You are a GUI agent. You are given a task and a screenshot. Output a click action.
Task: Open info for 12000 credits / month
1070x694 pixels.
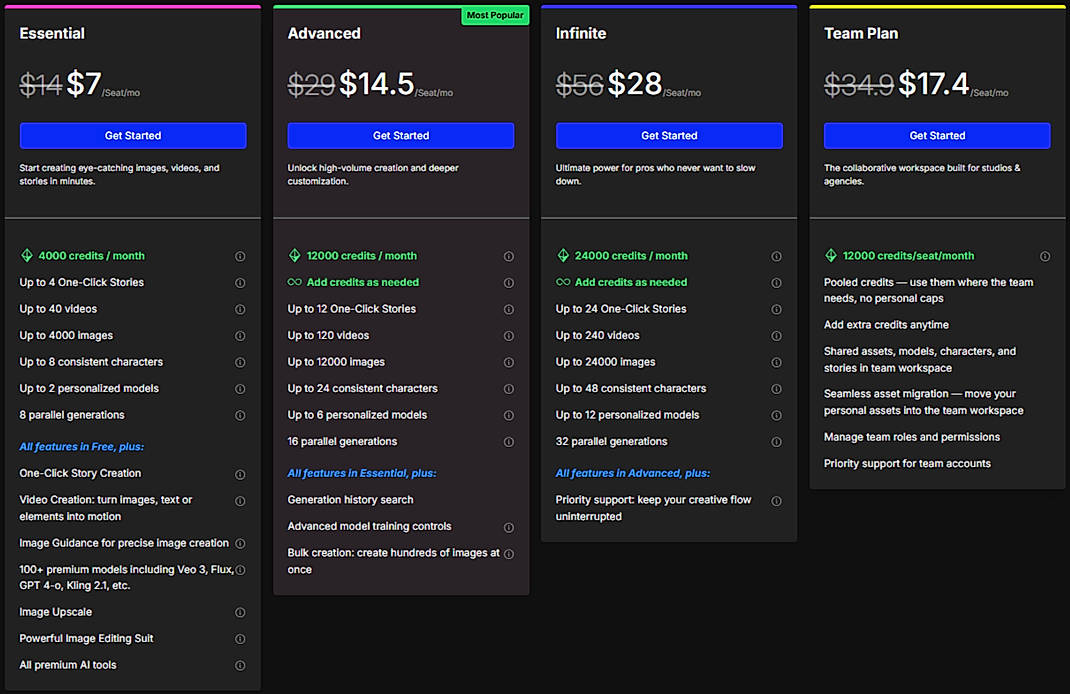509,257
